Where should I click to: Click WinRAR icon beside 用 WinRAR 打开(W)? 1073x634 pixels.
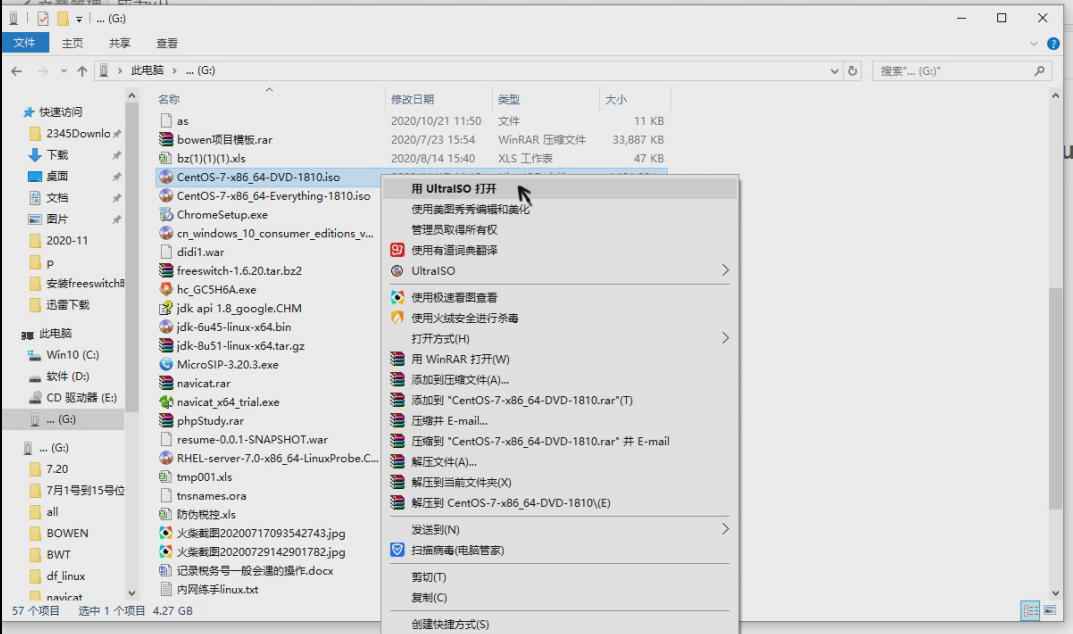coord(397,359)
